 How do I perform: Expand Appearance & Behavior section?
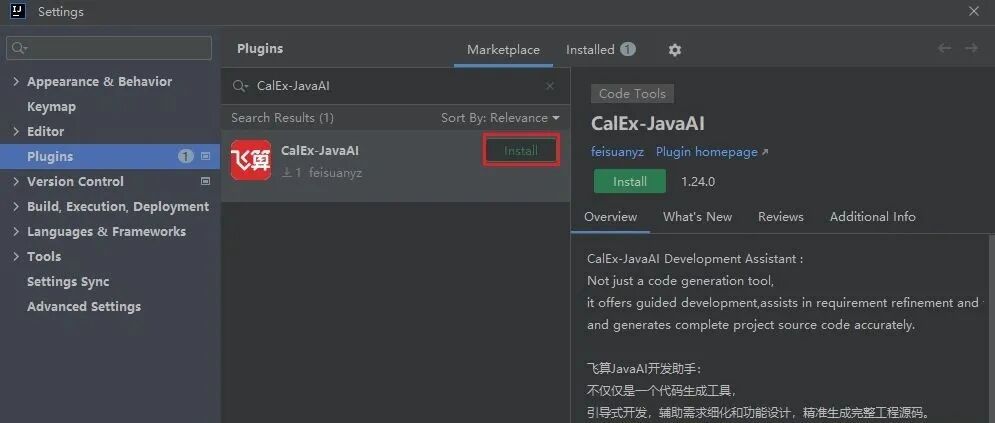[x=16, y=81]
